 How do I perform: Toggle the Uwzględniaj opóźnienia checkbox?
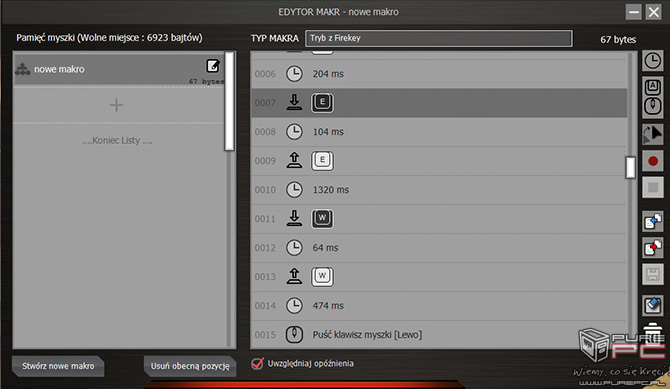[258, 363]
